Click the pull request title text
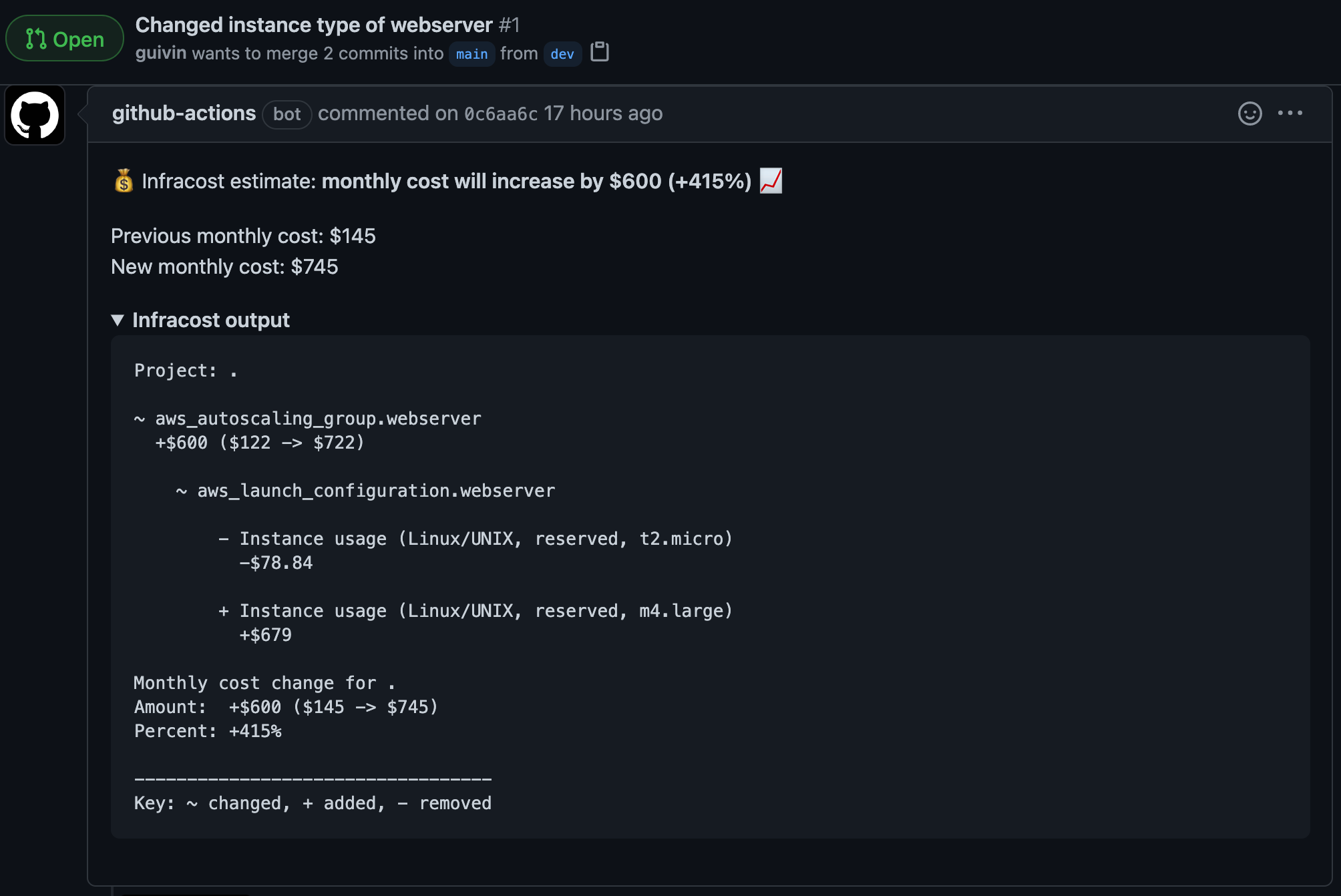Image resolution: width=1341 pixels, height=896 pixels. [x=313, y=25]
